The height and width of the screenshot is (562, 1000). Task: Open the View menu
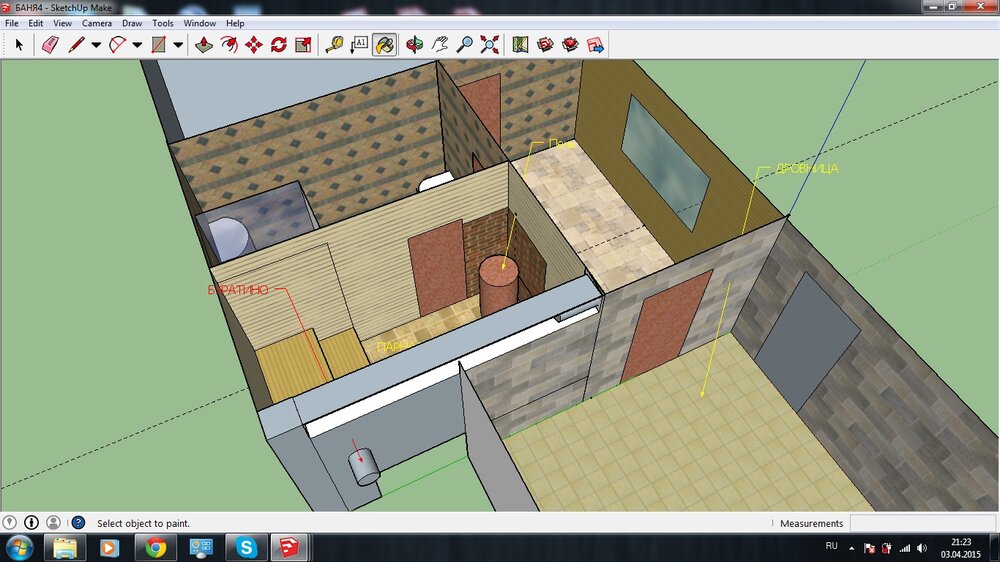(62, 23)
